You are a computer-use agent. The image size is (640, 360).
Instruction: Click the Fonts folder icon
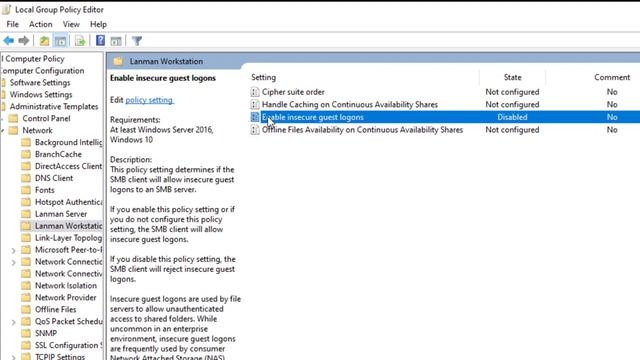(26, 190)
